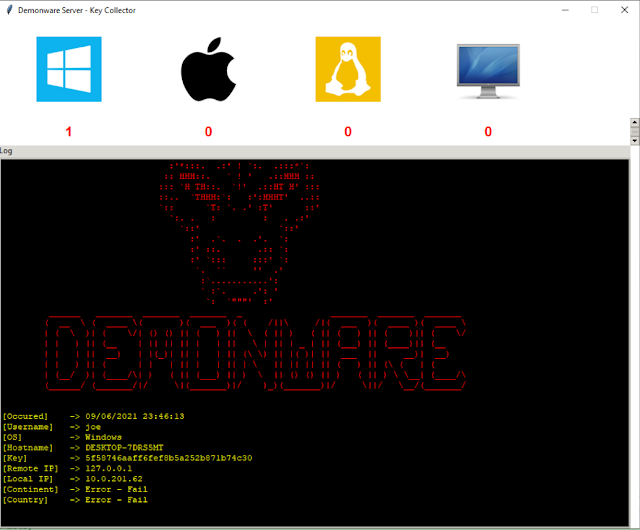
Task: Click the Remote IP value 127.0.0.1
Action: (x=109, y=469)
